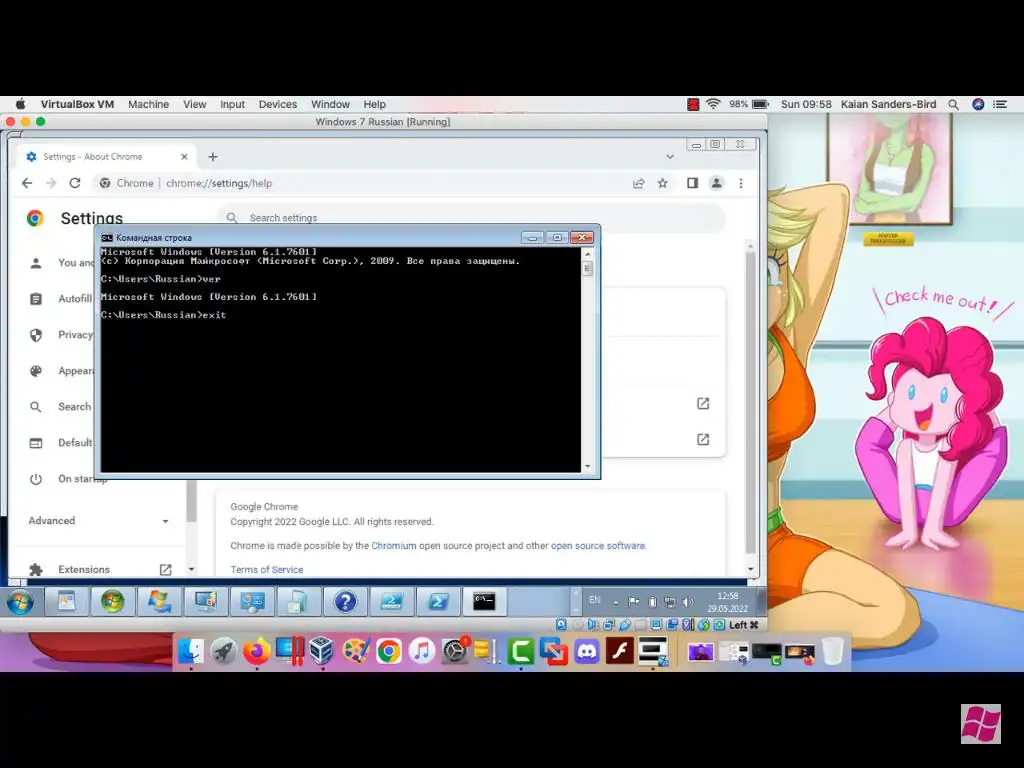
Task: Open a new Chrome tab
Action: coord(213,157)
